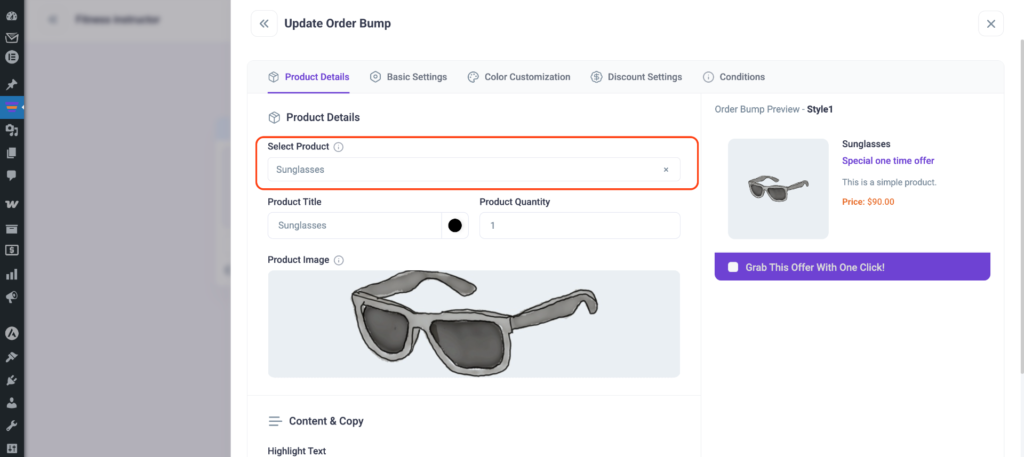Open Products archive box sidebar icon

click(11, 228)
